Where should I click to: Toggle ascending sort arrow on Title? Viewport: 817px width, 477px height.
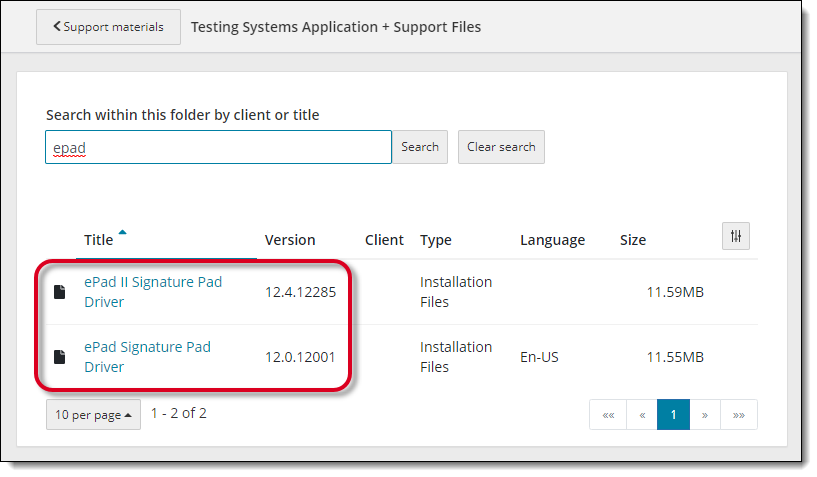(122, 232)
